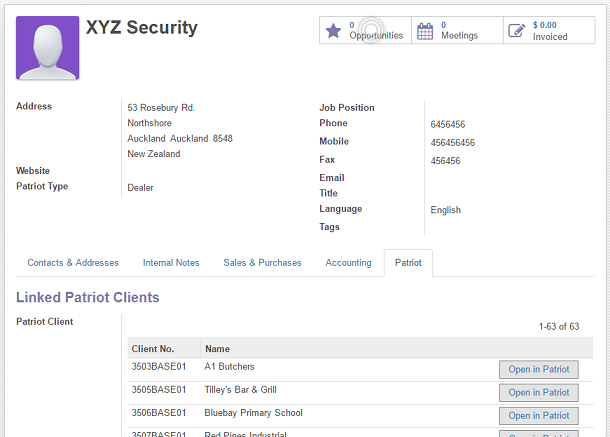Click the $0.00 Invoiced amount
The height and width of the screenshot is (437, 610).
tap(545, 25)
